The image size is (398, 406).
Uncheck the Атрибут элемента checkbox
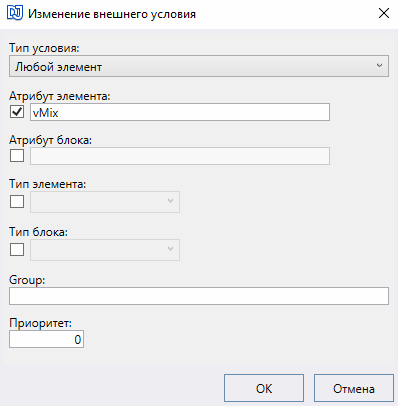point(17,112)
